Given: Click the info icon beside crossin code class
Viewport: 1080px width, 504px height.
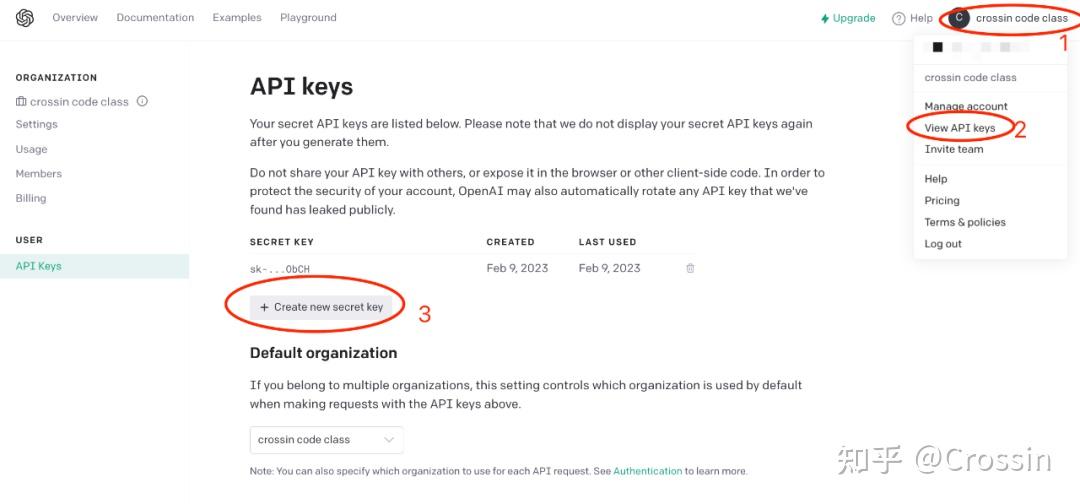Looking at the screenshot, I should click(x=142, y=101).
